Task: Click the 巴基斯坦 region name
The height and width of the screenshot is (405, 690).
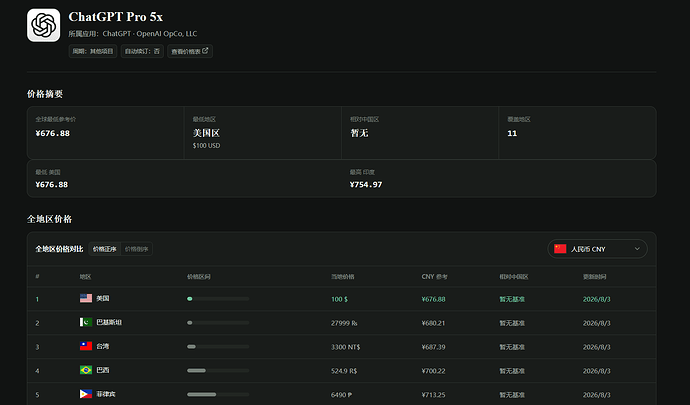Action: [109, 322]
